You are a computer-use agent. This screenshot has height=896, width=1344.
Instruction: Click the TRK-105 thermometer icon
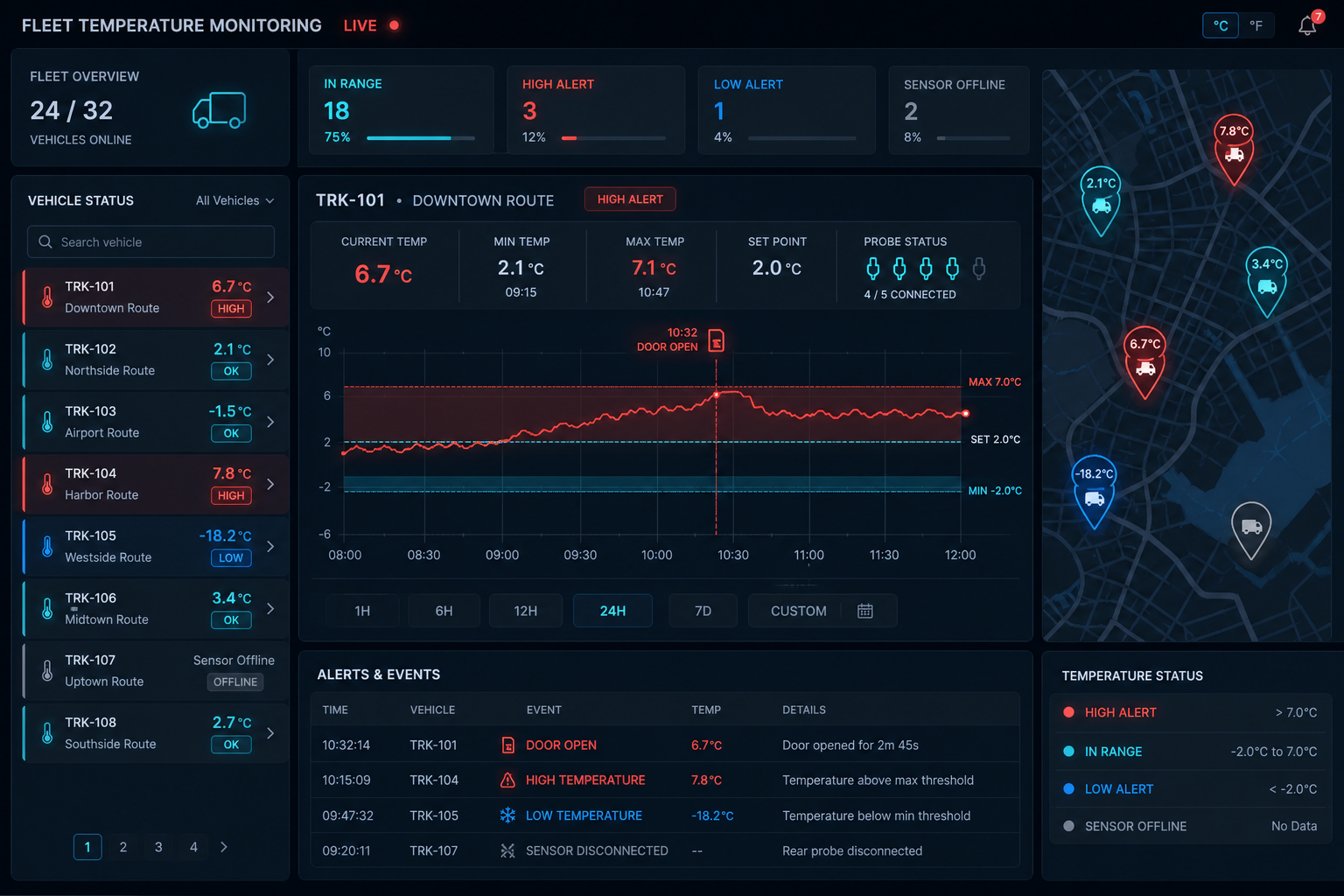[47, 546]
